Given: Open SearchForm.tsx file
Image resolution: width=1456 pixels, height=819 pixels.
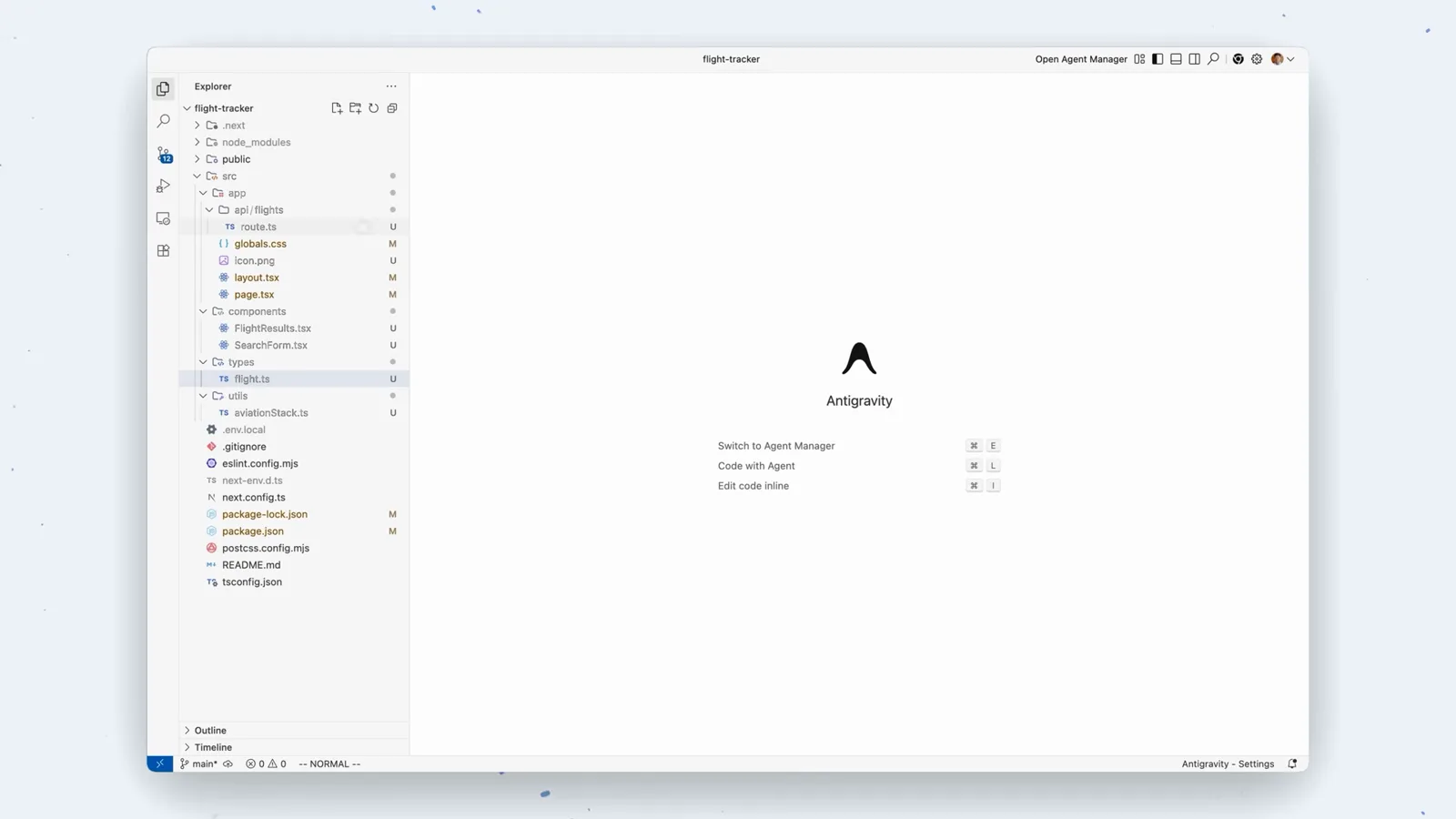Looking at the screenshot, I should [x=294, y=345].
